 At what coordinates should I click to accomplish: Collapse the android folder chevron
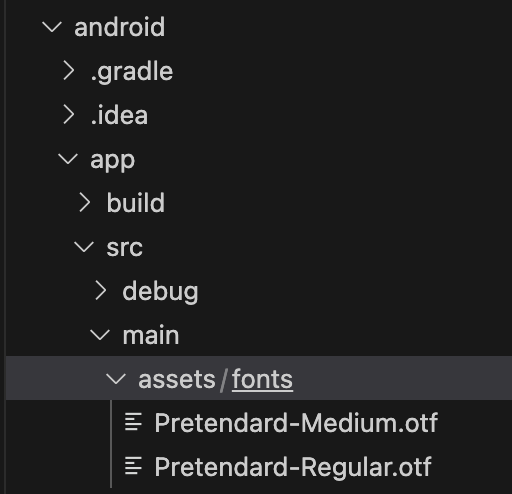tap(52, 27)
